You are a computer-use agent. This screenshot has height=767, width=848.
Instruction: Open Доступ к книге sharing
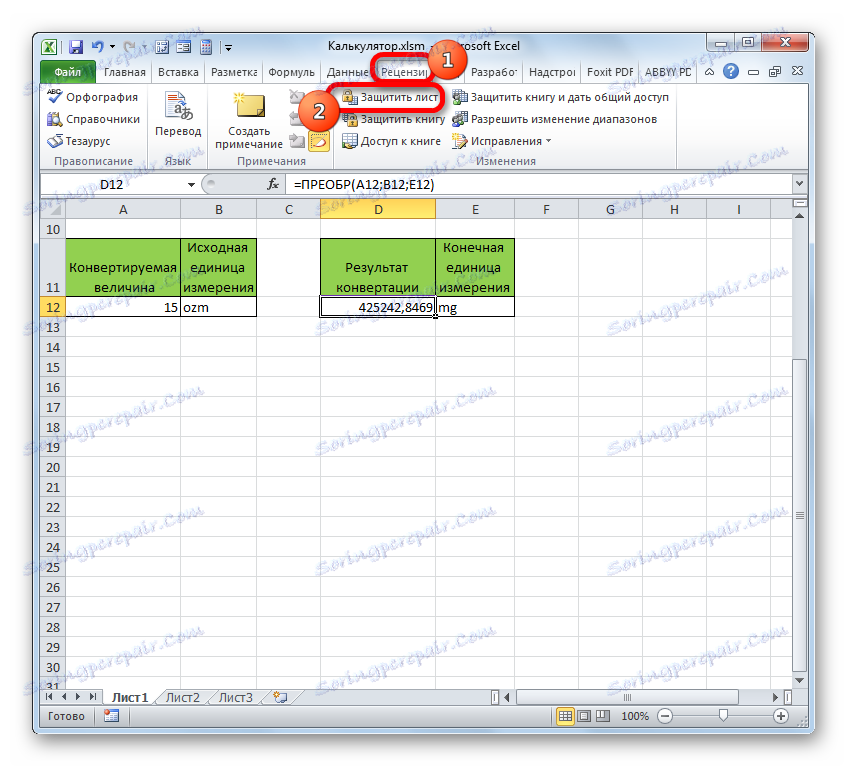tap(392, 141)
